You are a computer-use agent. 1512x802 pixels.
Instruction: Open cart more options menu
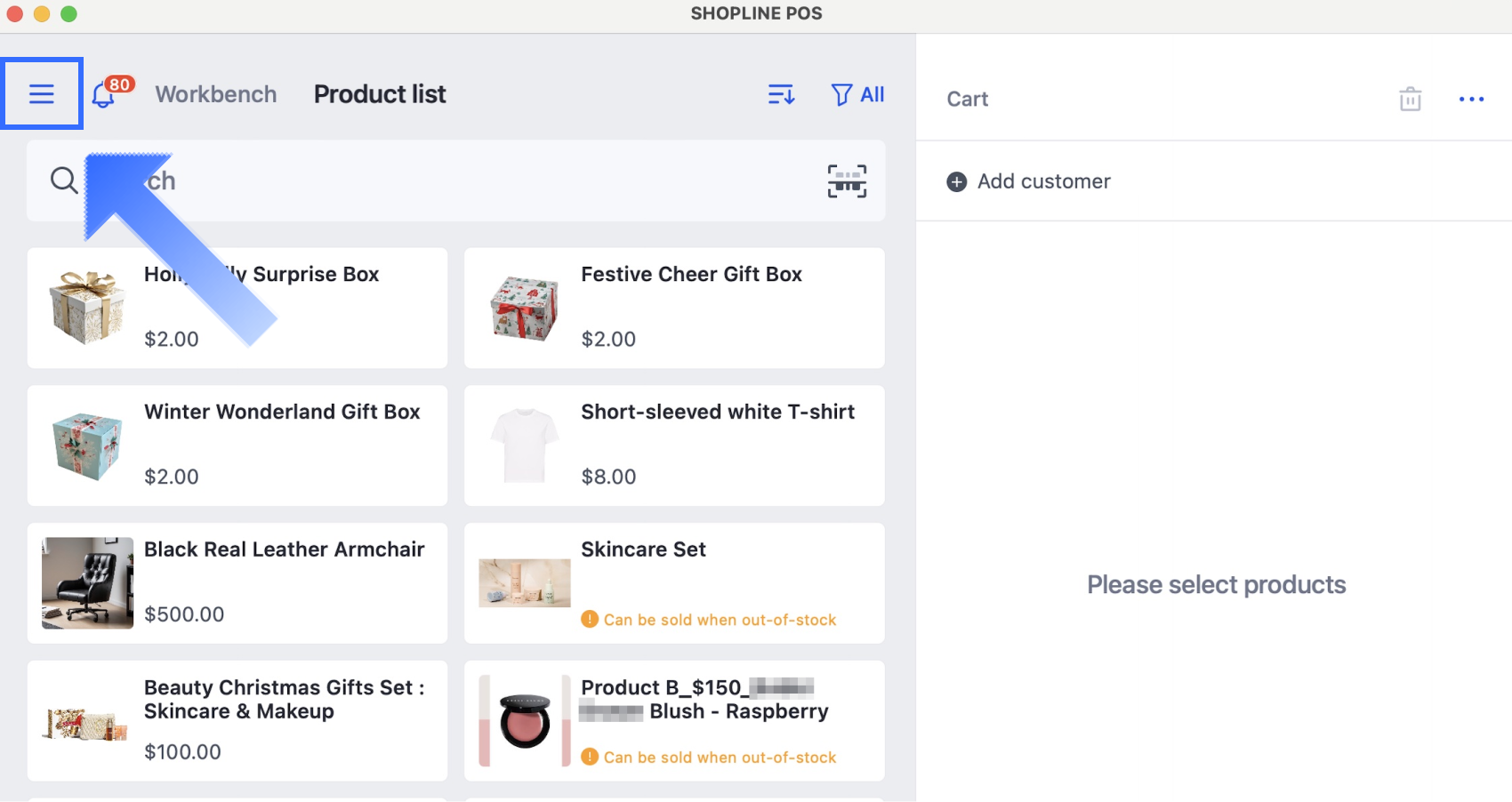point(1471,99)
